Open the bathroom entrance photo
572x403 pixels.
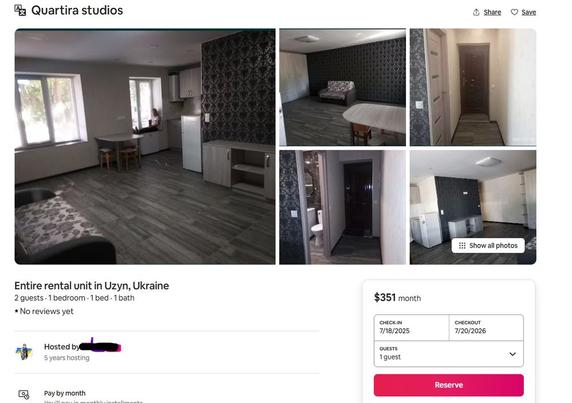pos(343,207)
